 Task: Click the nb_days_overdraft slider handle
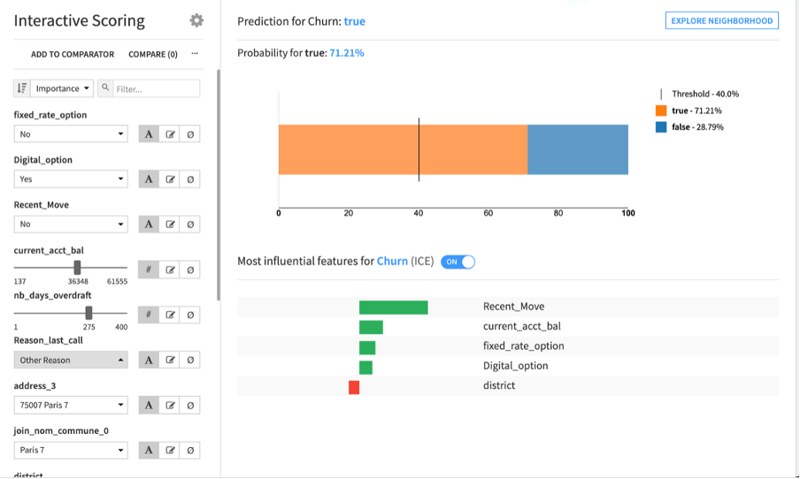tap(89, 313)
